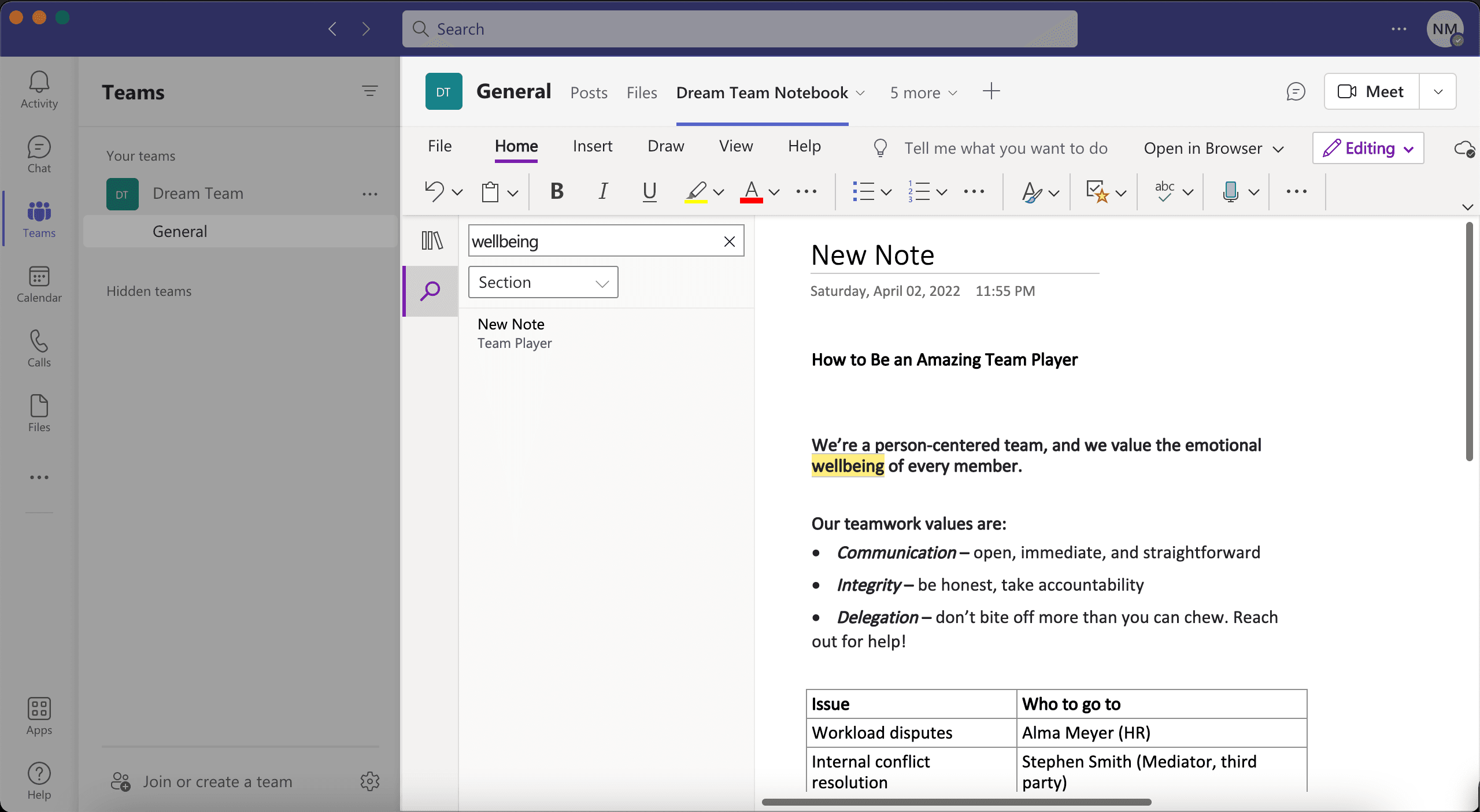Open Calls in the left rail
The width and height of the screenshot is (1480, 812).
(39, 348)
